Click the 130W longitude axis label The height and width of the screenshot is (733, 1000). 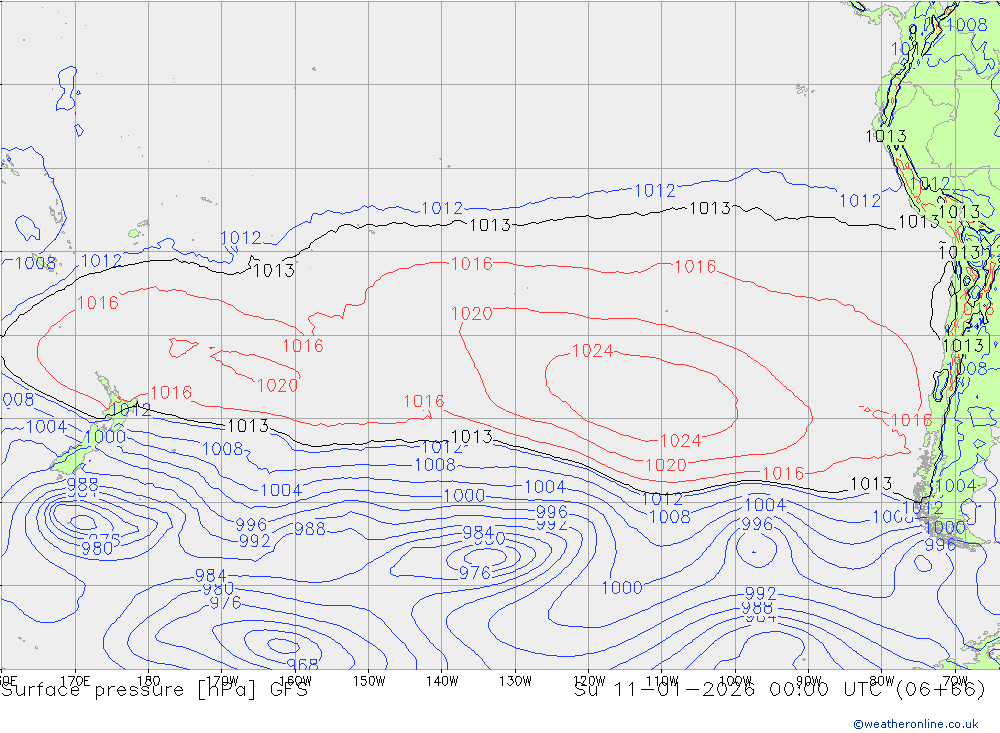[515, 681]
